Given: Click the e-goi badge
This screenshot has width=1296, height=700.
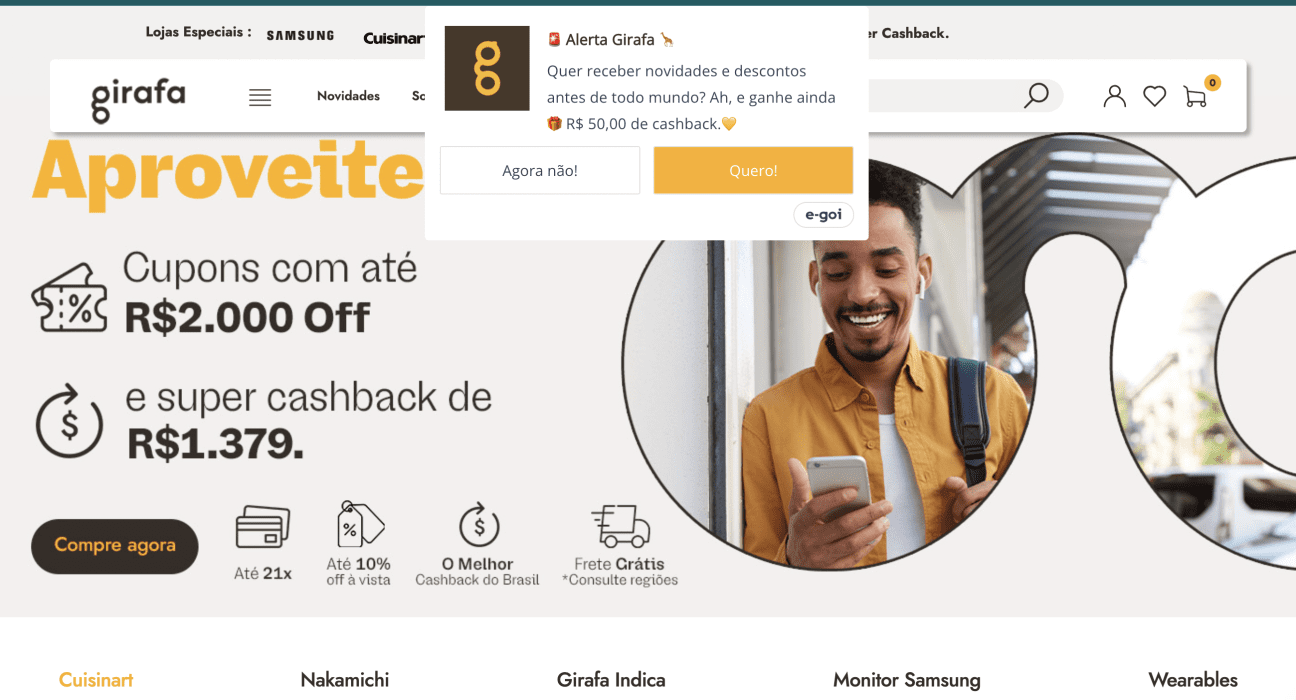Looking at the screenshot, I should 823,215.
